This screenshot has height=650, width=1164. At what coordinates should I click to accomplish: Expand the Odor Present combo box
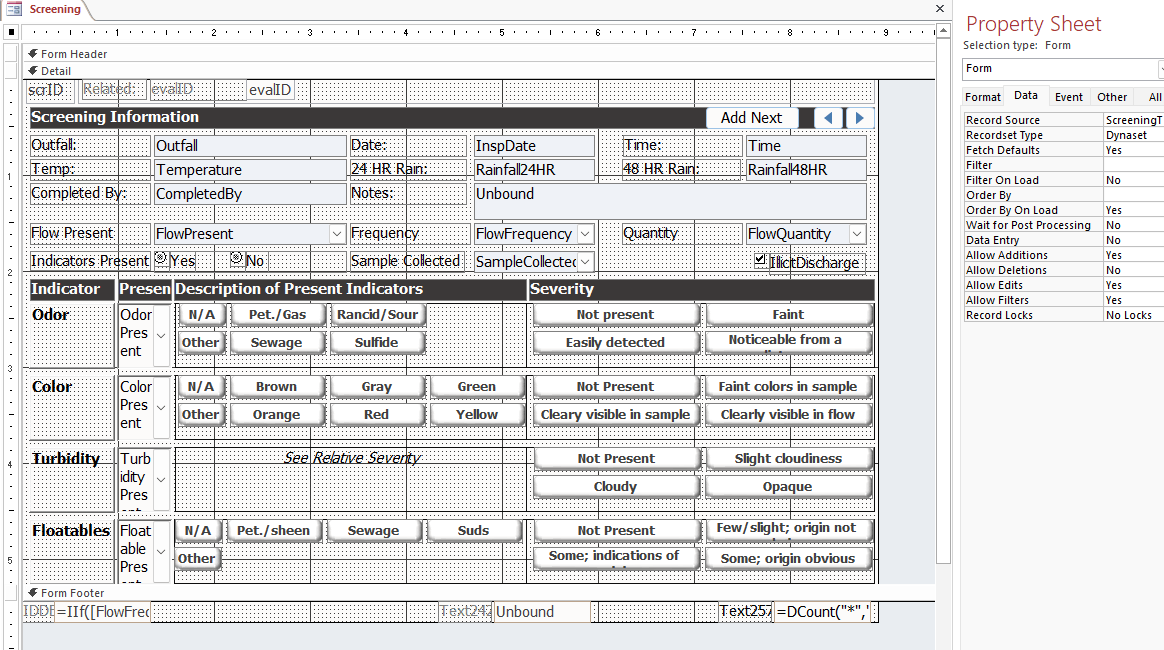[x=161, y=335]
